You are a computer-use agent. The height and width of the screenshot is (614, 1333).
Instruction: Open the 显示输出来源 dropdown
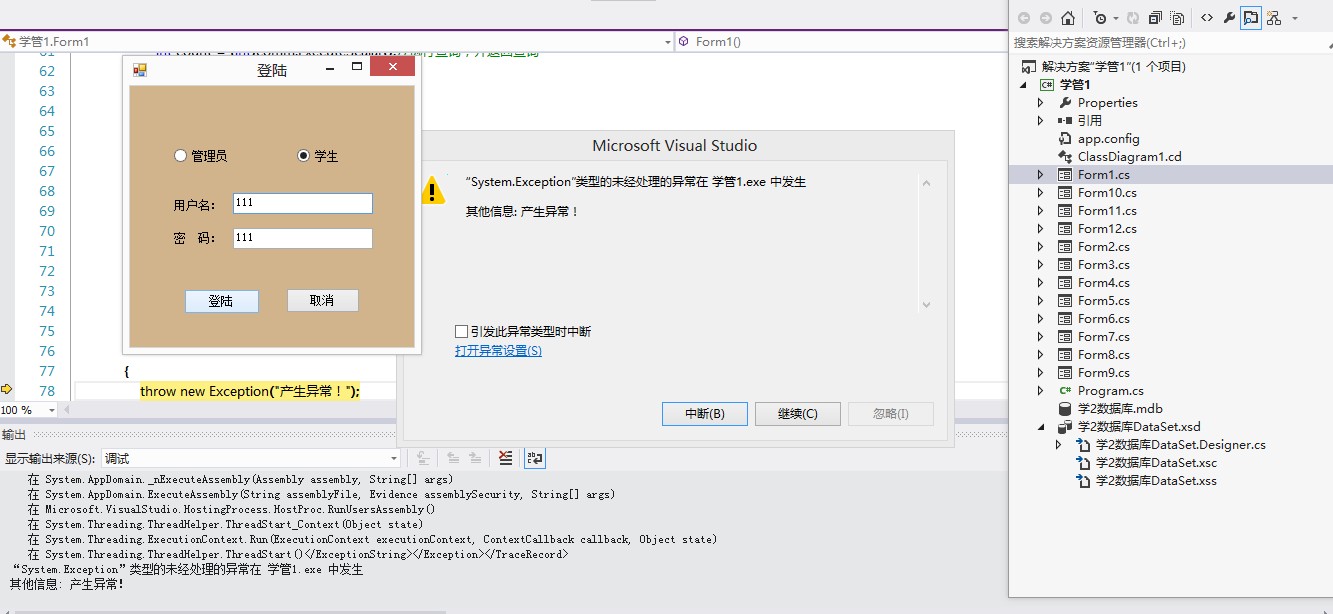click(393, 458)
